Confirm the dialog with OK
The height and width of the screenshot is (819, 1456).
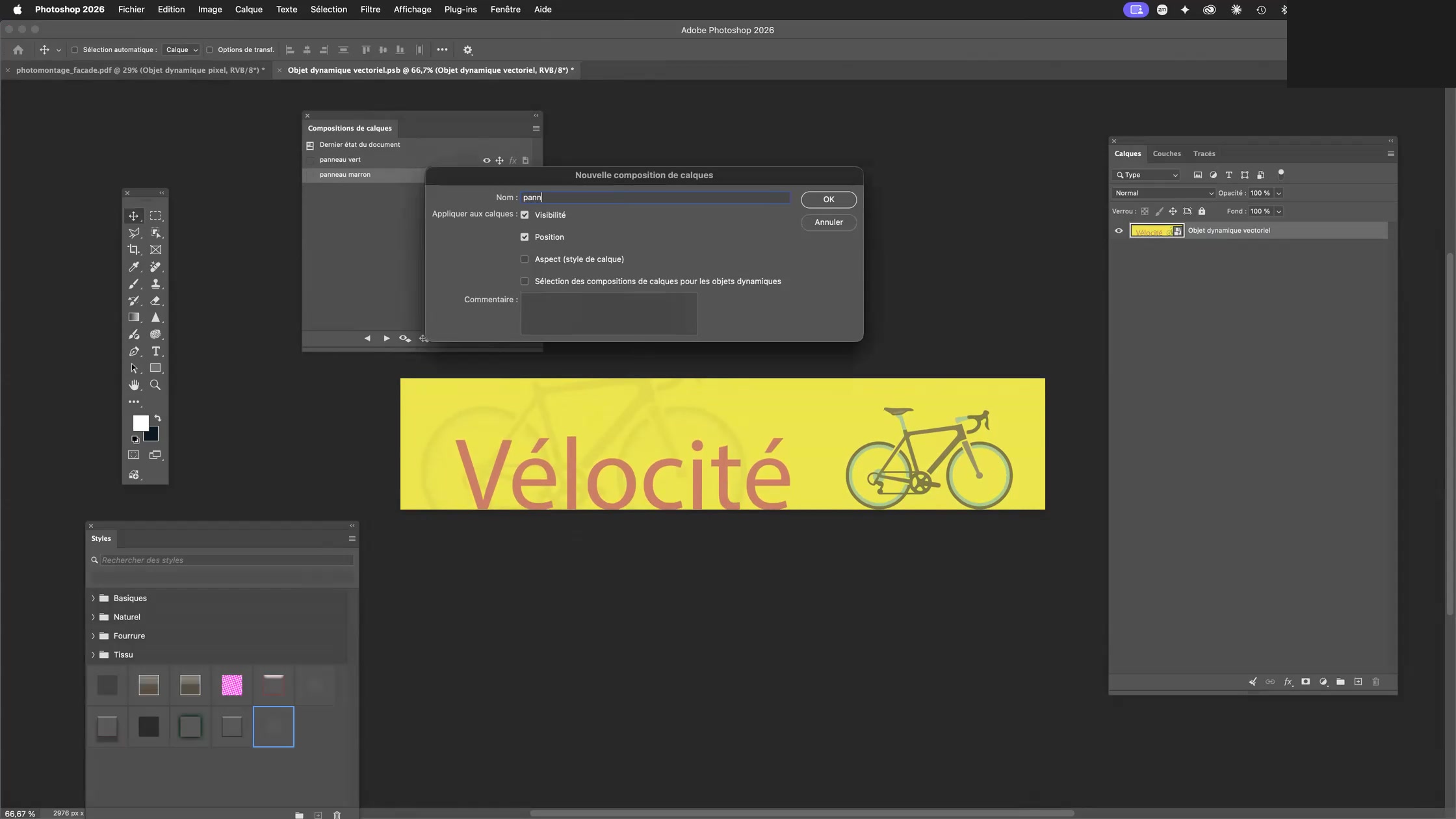pos(829,200)
